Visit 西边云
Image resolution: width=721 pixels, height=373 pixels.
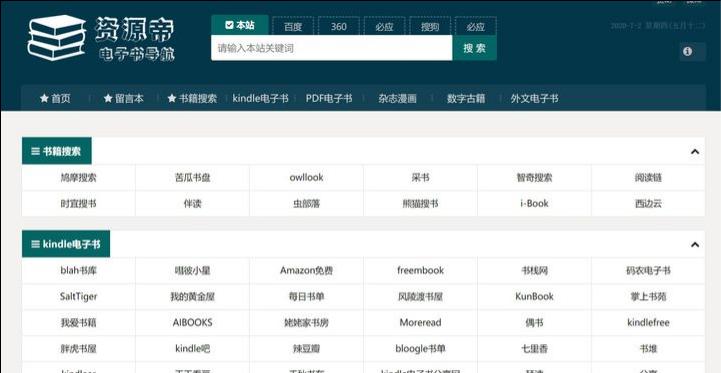[x=648, y=204]
